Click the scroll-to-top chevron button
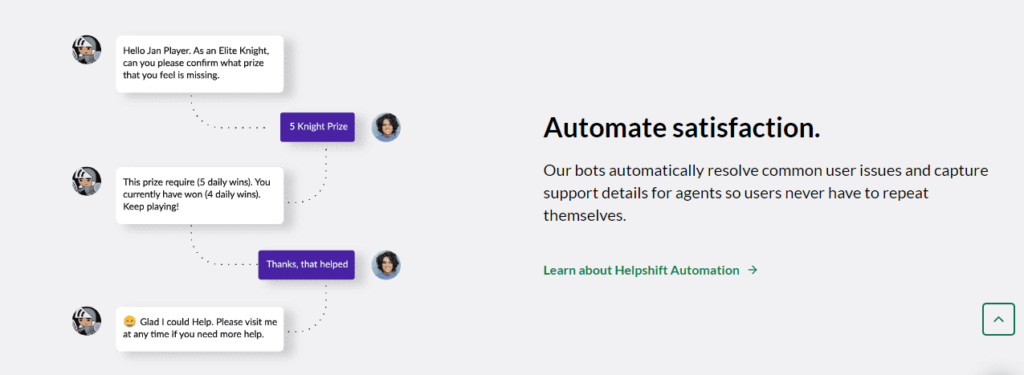1024x375 pixels. pyautogui.click(x=999, y=319)
